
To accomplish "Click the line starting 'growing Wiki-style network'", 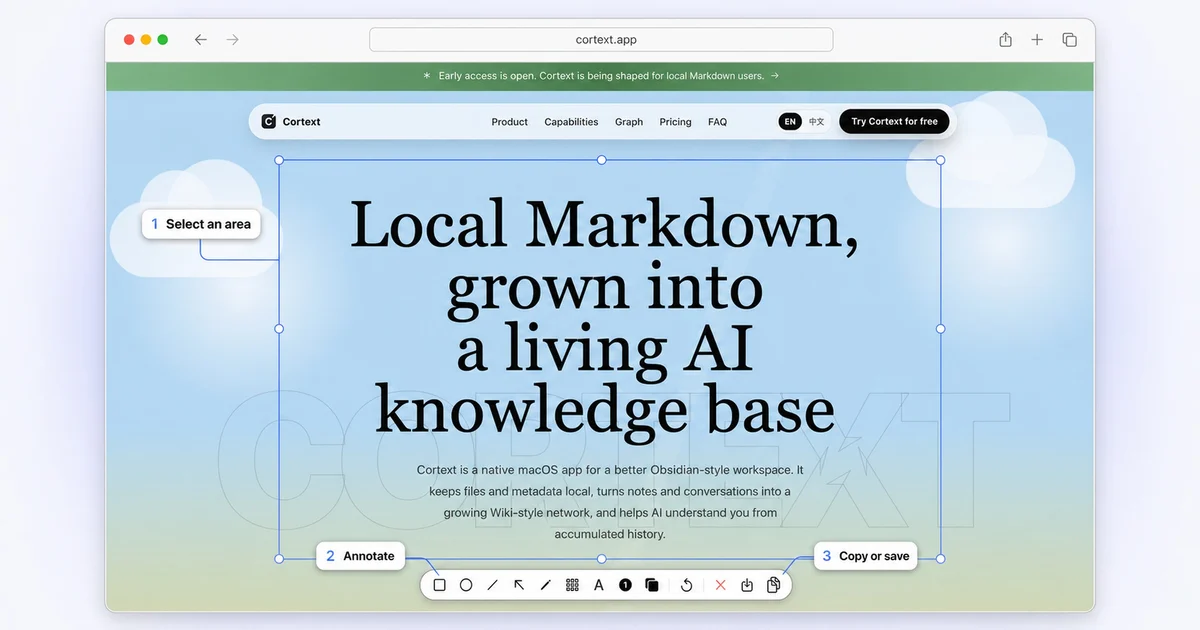I will (610, 513).
